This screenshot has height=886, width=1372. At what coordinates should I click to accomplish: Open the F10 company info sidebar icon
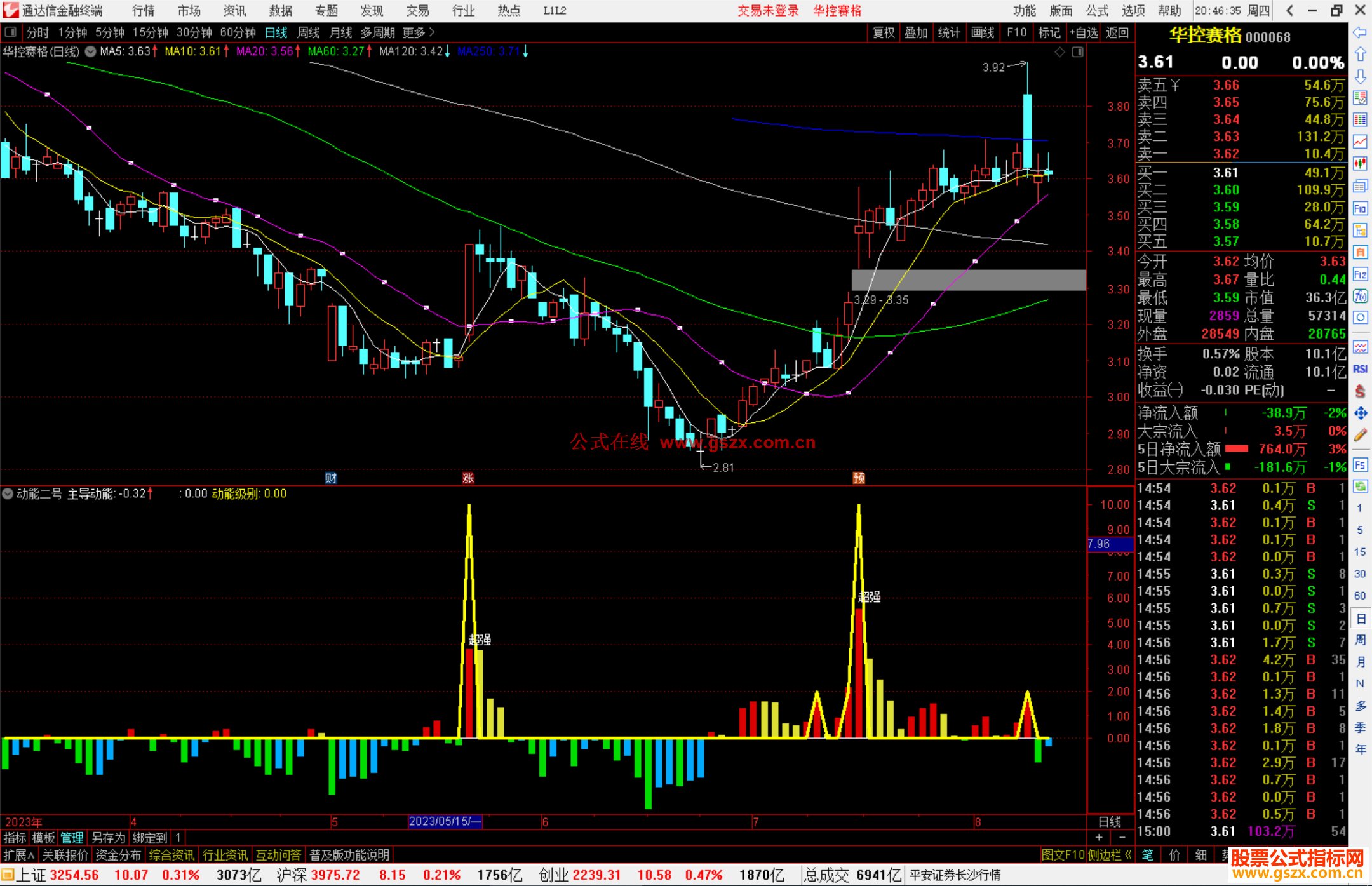1360,208
